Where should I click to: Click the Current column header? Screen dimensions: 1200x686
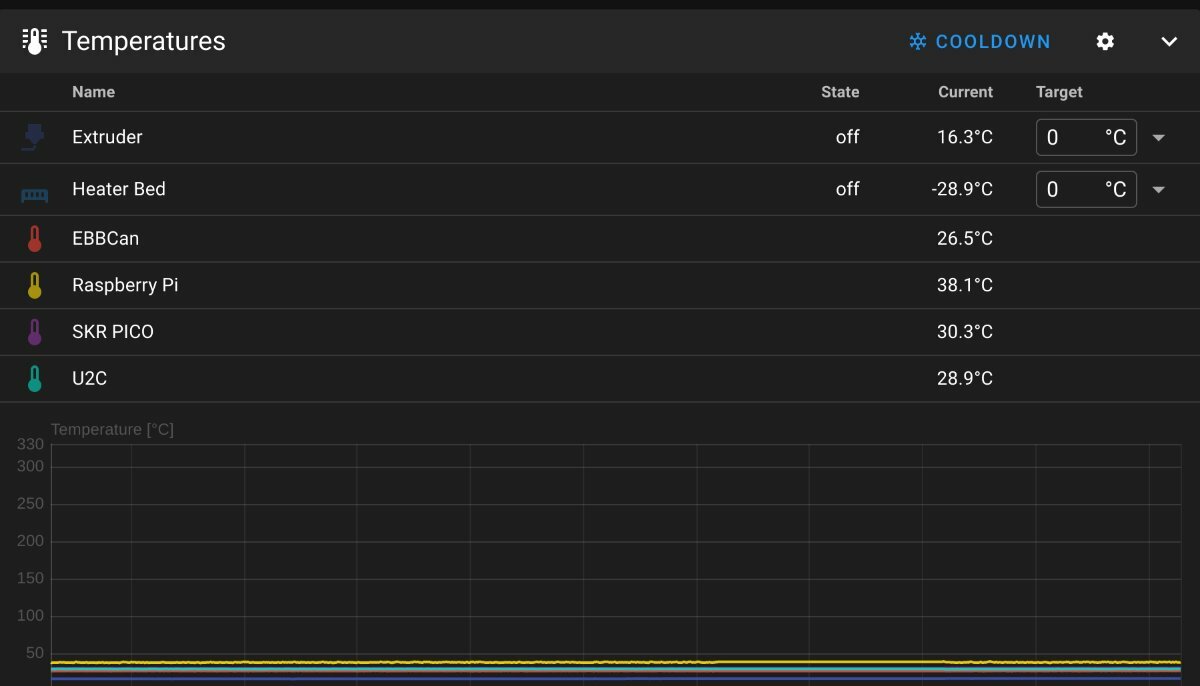pyautogui.click(x=965, y=92)
